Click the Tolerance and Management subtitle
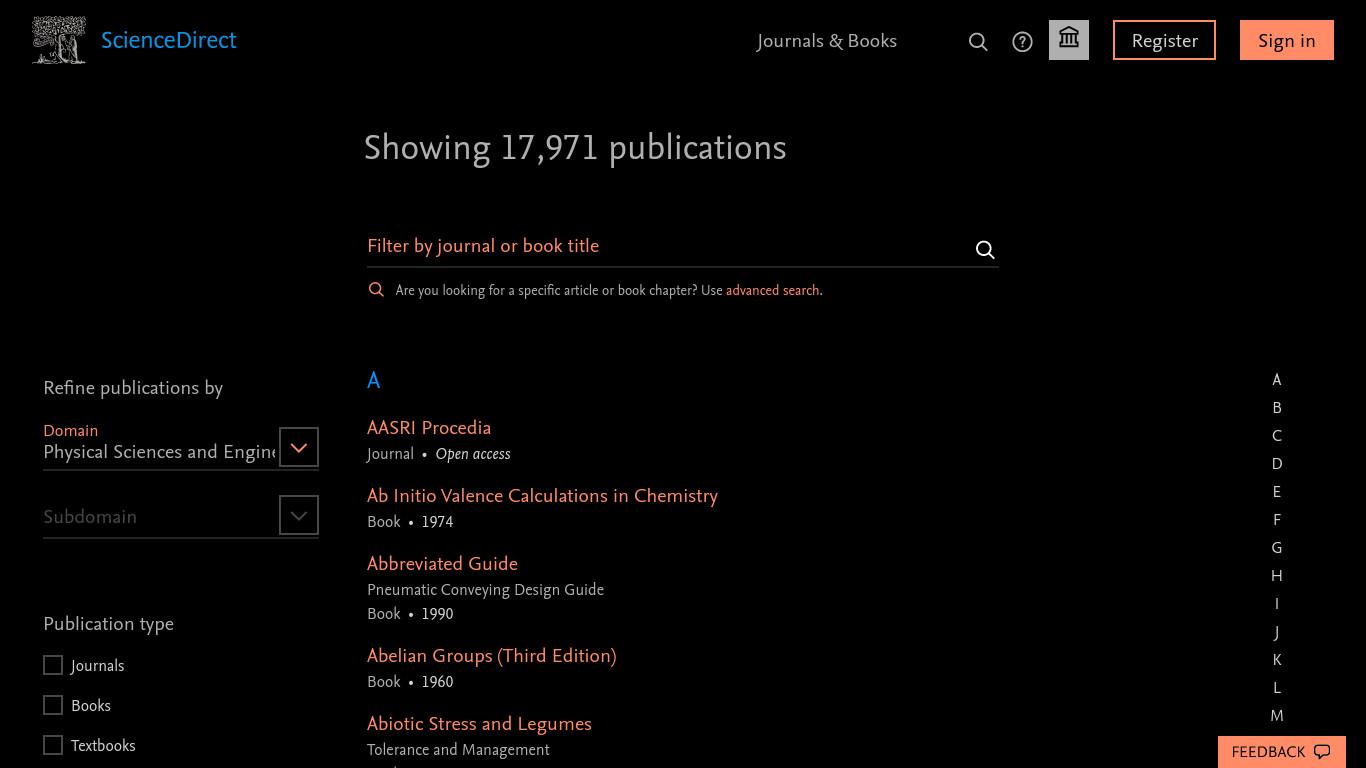 458,750
